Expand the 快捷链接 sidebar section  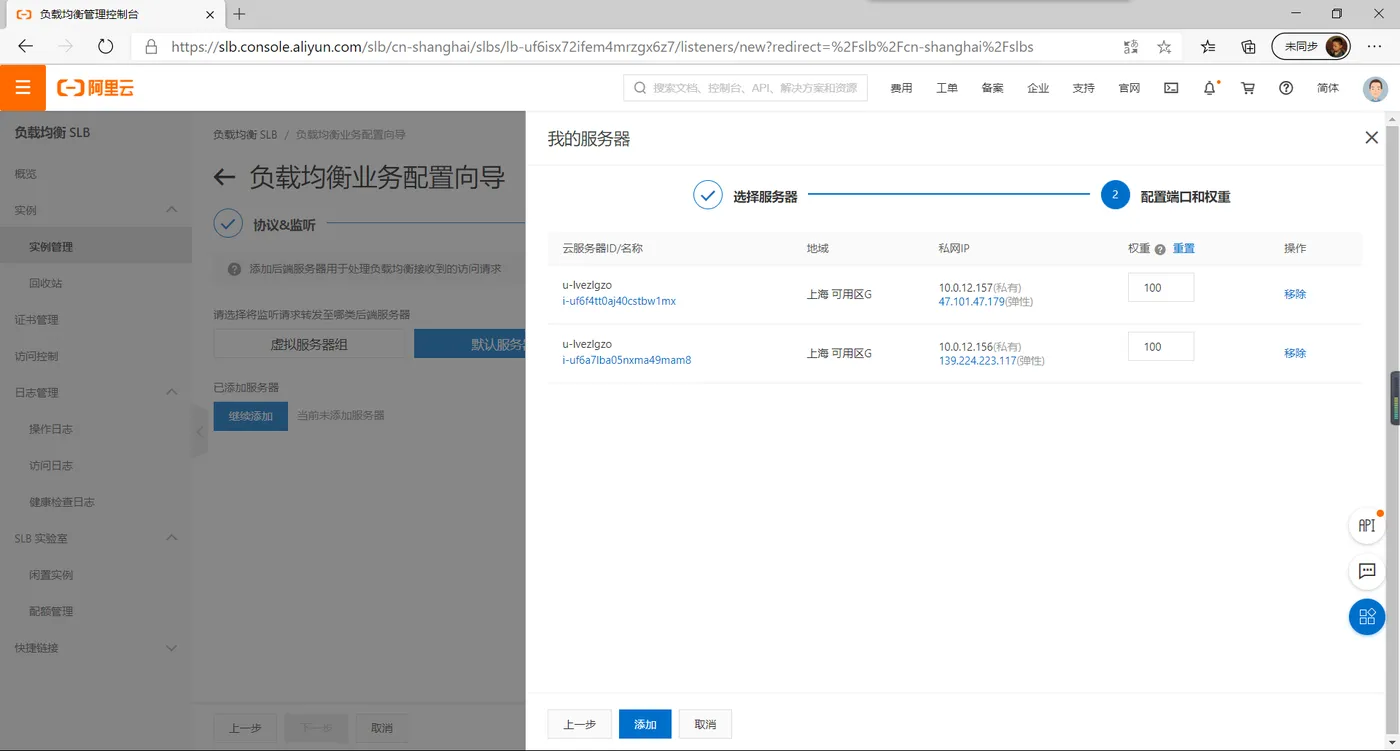point(171,648)
